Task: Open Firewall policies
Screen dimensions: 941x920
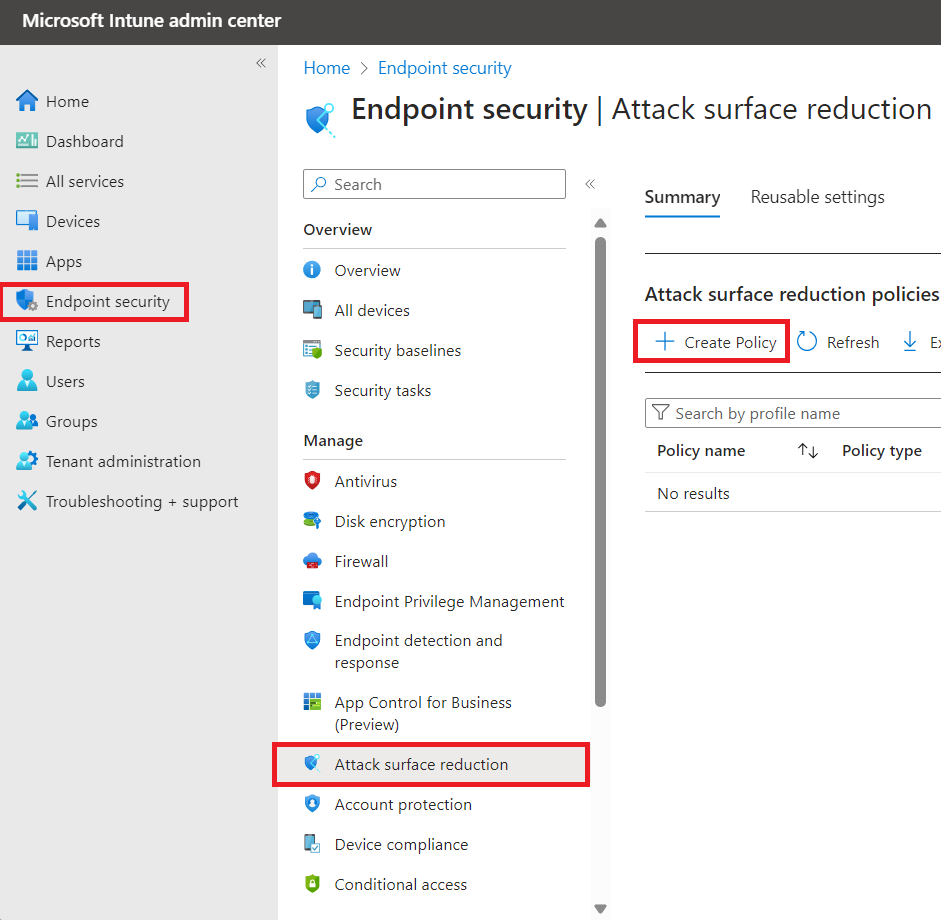Action: coord(361,561)
